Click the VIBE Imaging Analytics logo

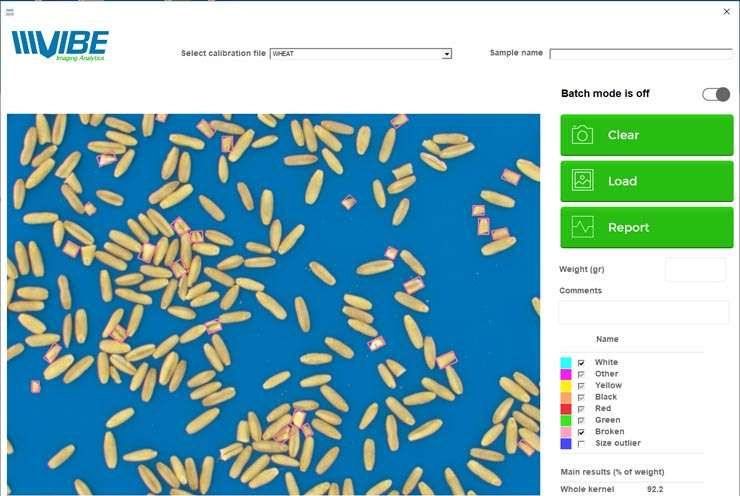click(60, 46)
